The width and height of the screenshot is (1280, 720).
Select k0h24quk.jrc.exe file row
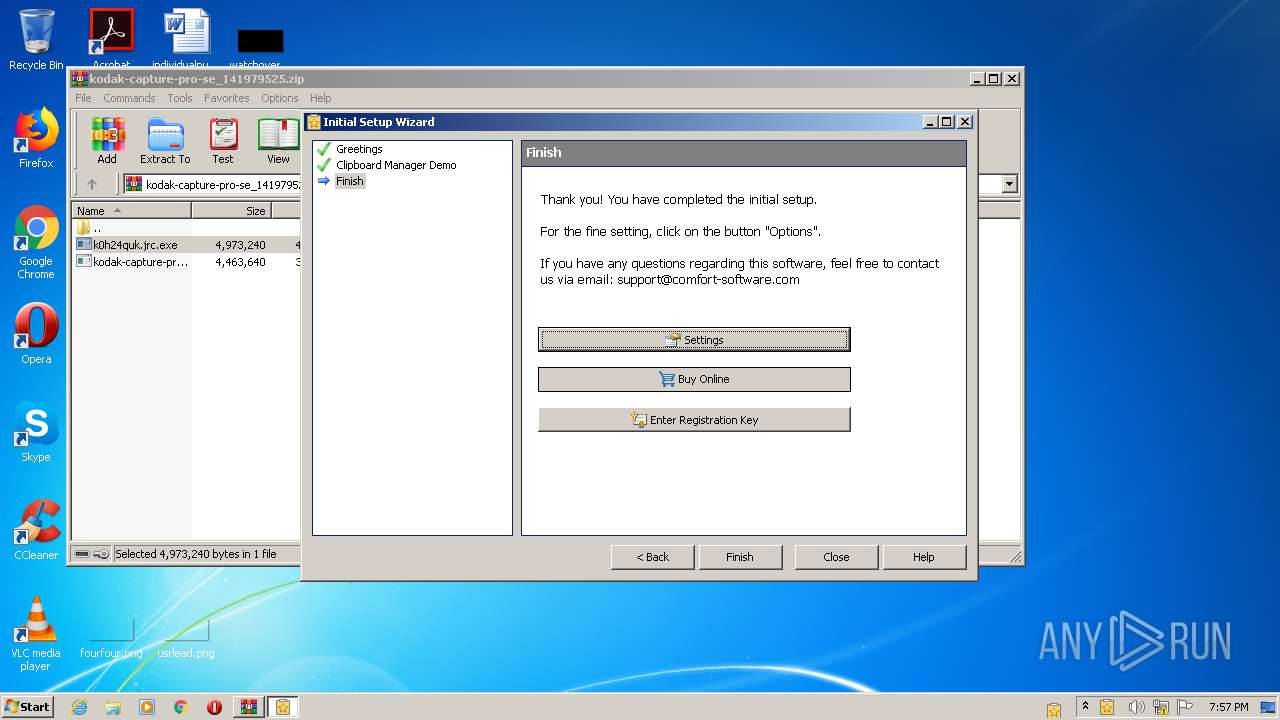click(x=186, y=245)
